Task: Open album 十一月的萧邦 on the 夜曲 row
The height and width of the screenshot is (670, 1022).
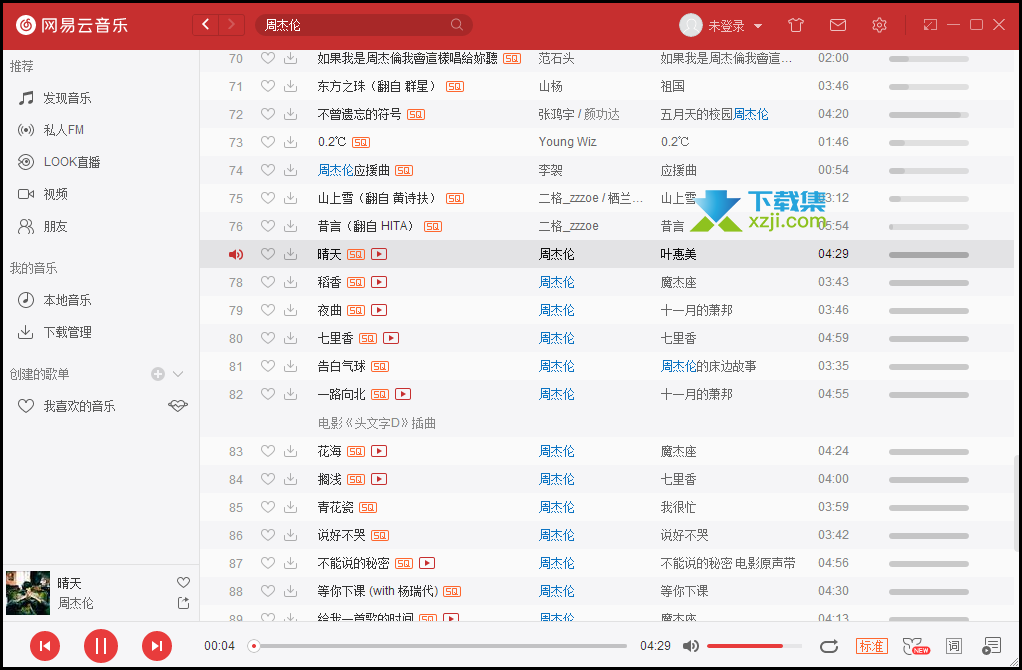Action: click(x=697, y=310)
